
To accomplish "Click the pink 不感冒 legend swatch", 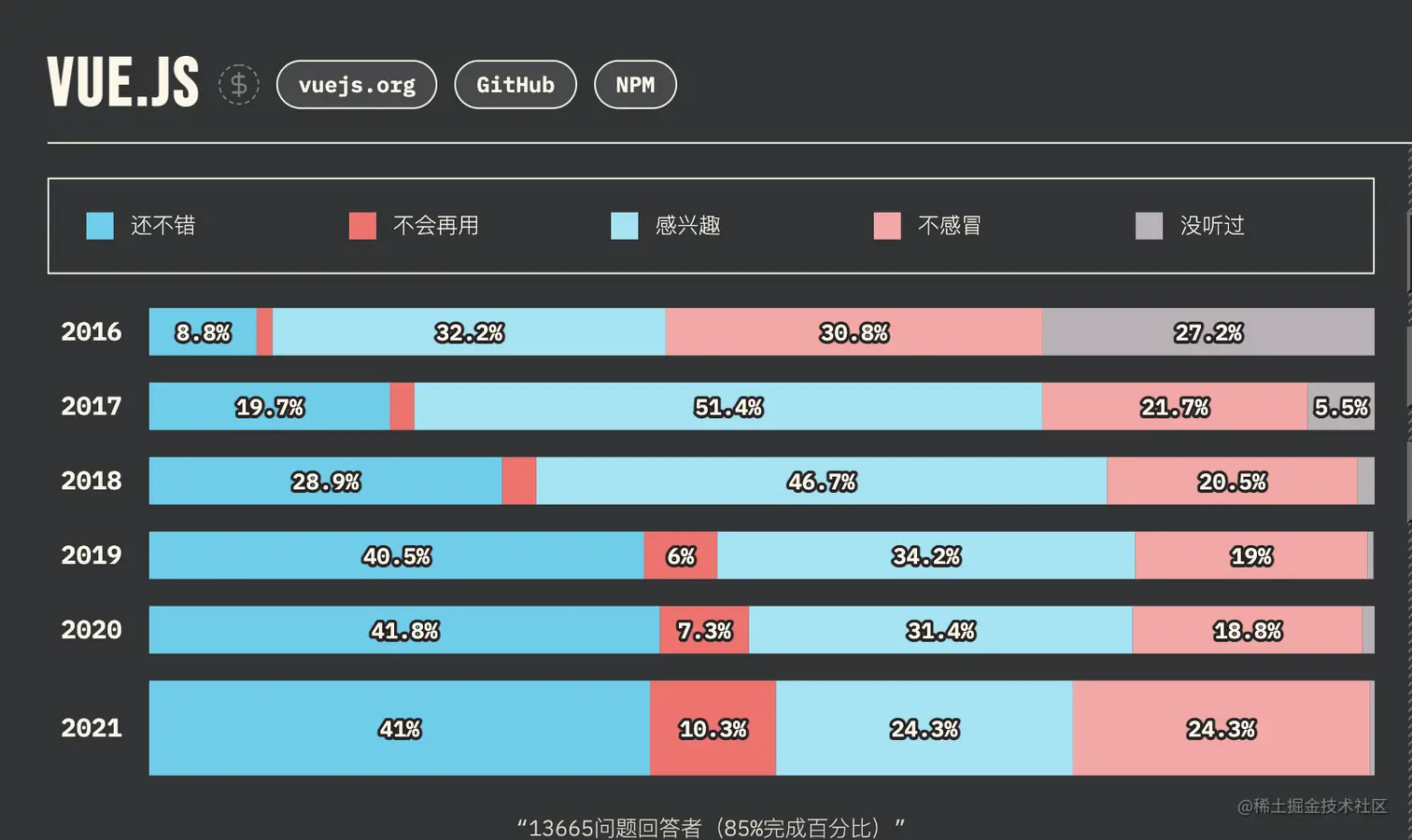I will [x=887, y=226].
